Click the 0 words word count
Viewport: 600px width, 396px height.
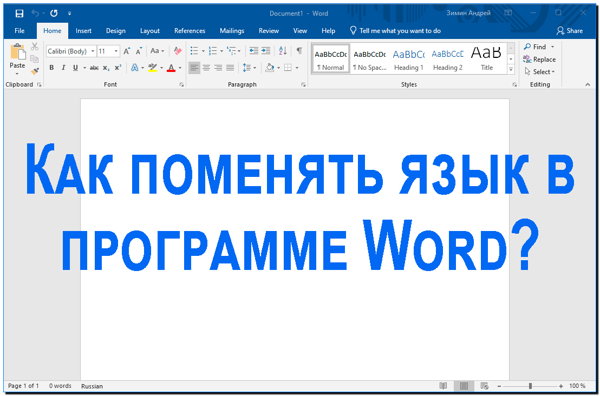click(60, 386)
